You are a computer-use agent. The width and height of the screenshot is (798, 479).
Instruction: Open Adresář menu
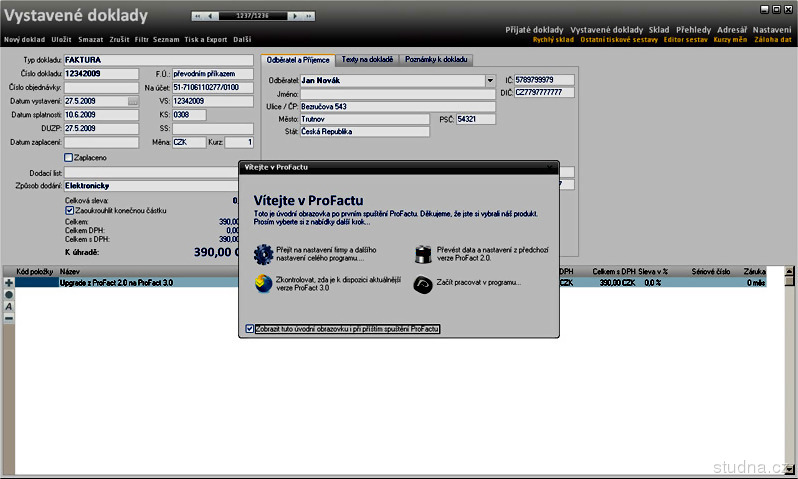pos(732,30)
